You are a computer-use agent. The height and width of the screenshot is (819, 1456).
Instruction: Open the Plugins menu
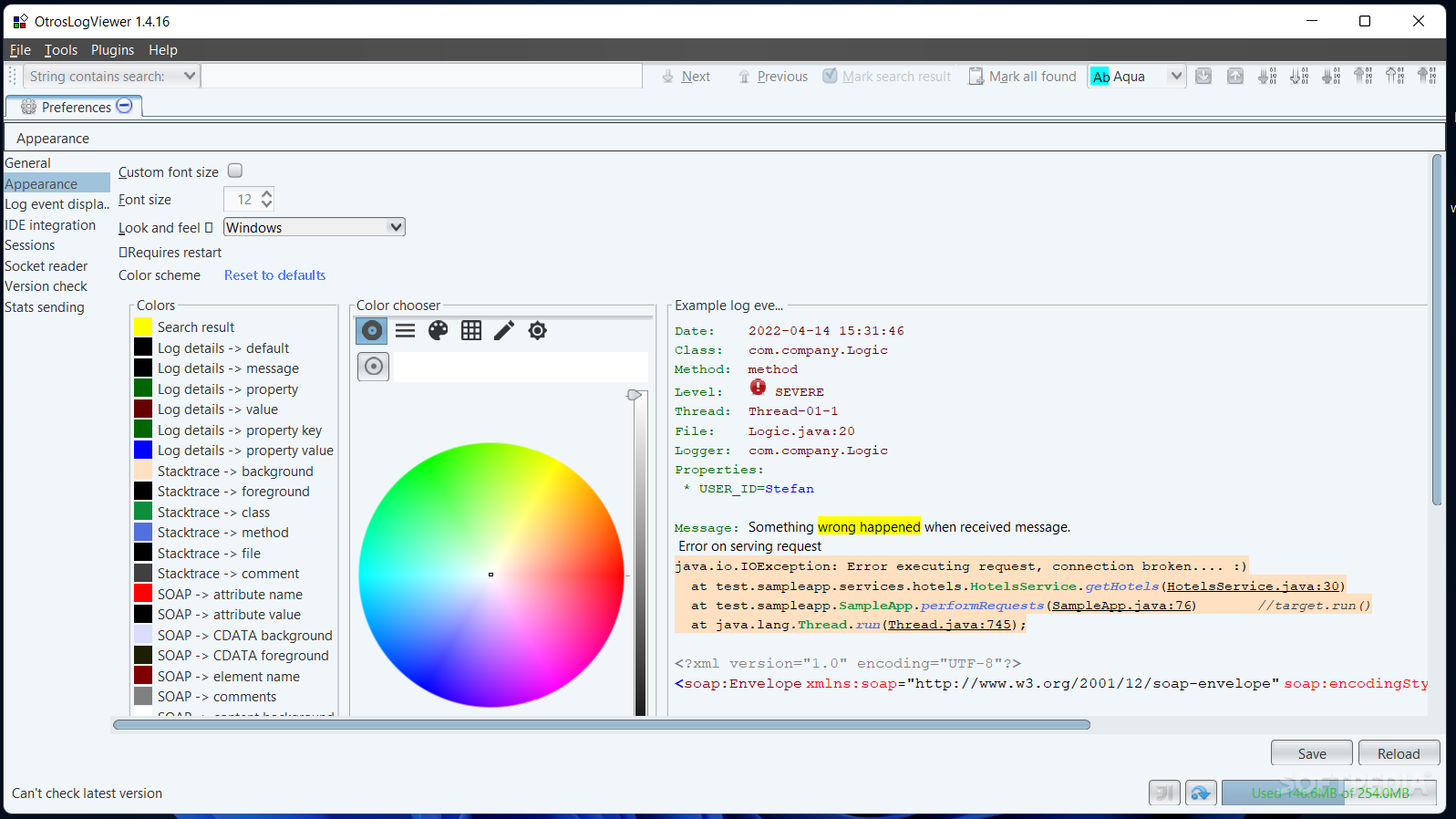[112, 50]
